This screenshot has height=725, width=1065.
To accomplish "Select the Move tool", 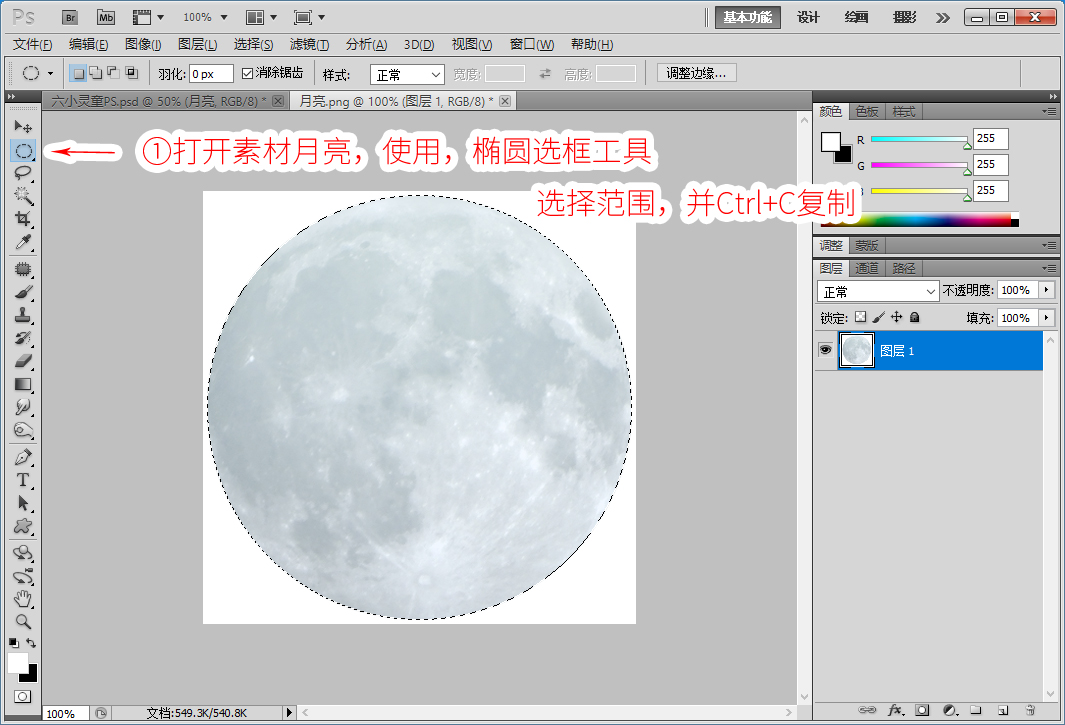I will [x=23, y=126].
